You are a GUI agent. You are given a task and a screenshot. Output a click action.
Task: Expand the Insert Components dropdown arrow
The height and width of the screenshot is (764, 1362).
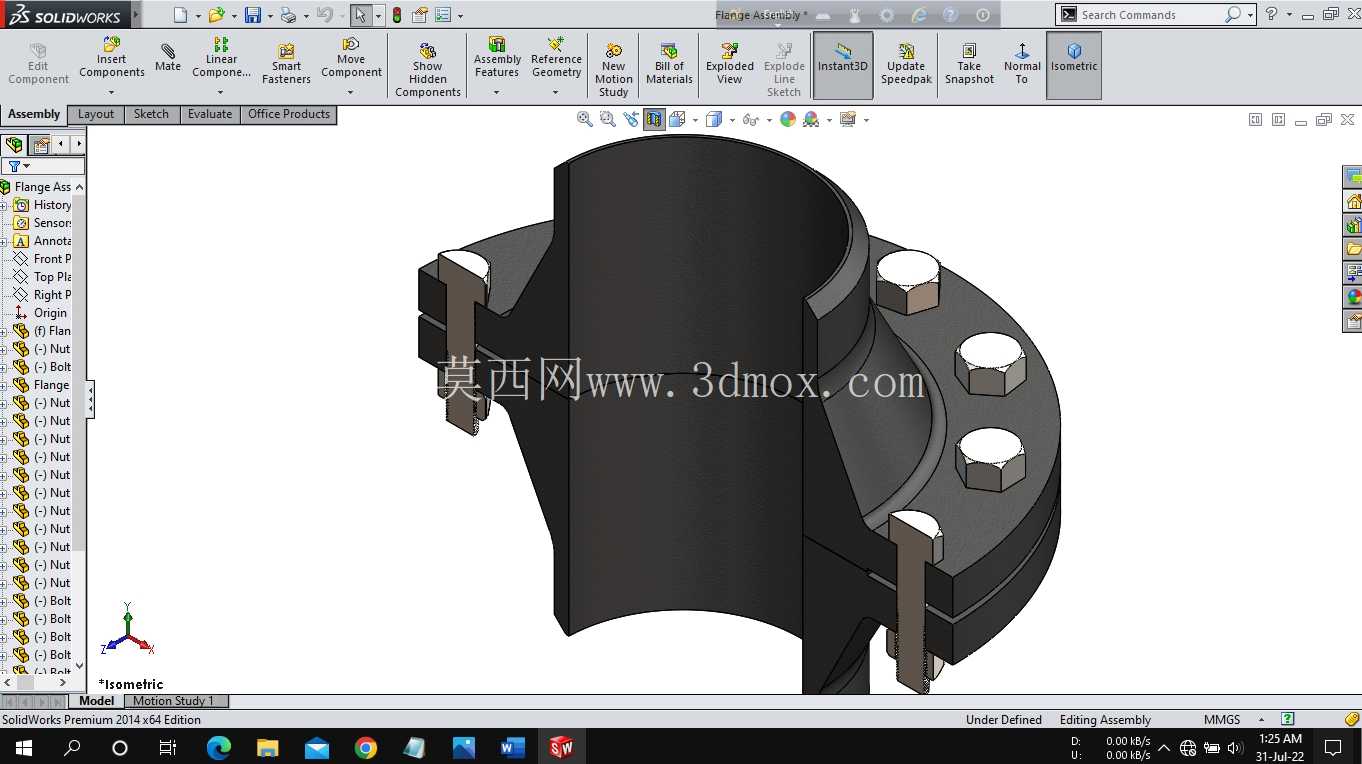point(112,92)
